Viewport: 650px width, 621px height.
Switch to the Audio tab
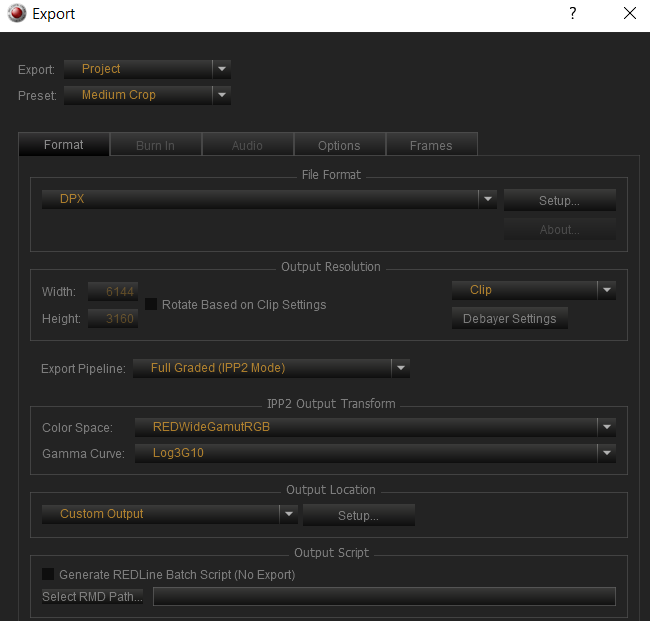coord(247,145)
